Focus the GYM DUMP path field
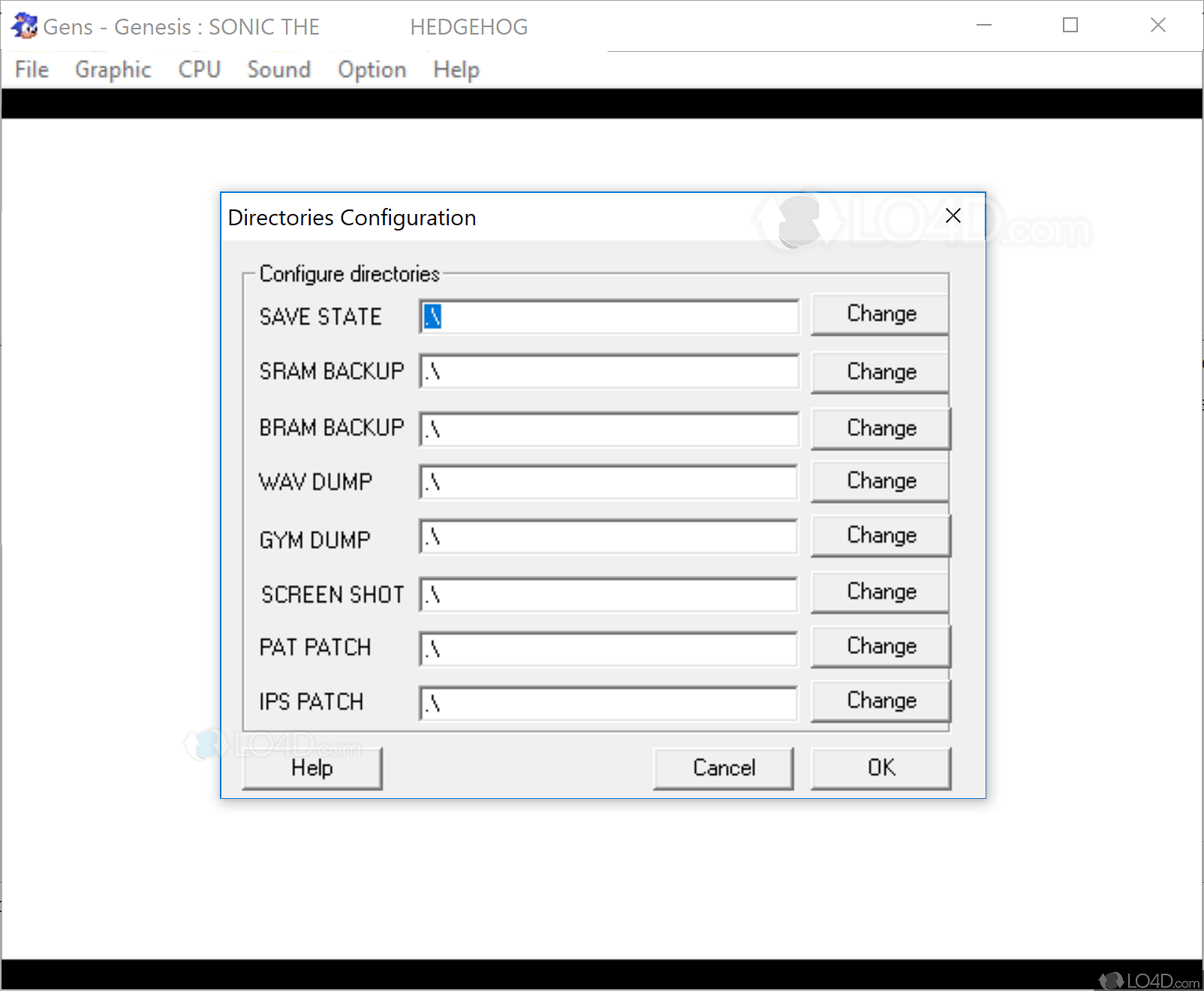Screen dimensions: 1204x991 tap(609, 538)
